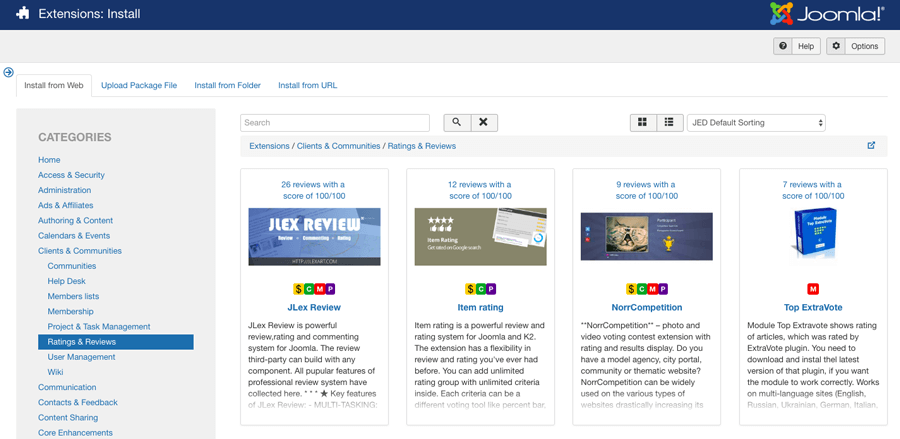900x439 pixels.
Task: Open the Top ExtraVote title link
Action: point(813,307)
